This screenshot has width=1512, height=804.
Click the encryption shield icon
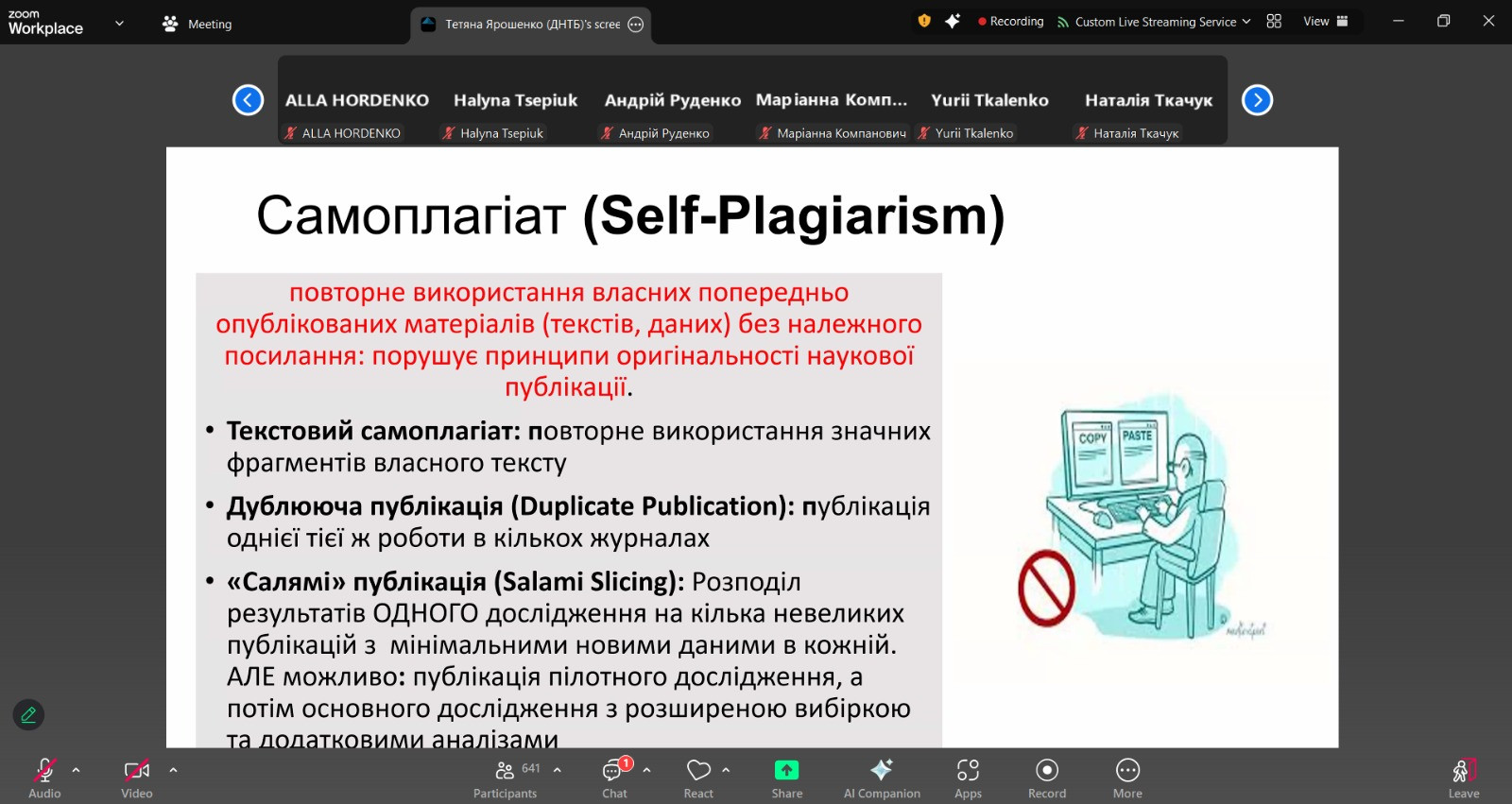[924, 21]
